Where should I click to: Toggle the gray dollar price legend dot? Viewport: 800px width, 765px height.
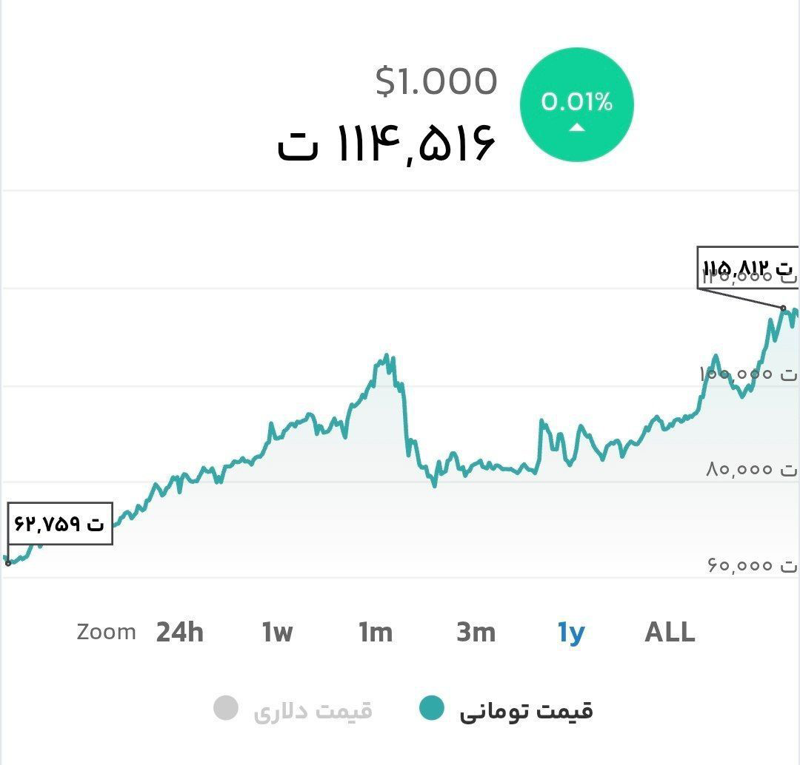[226, 710]
